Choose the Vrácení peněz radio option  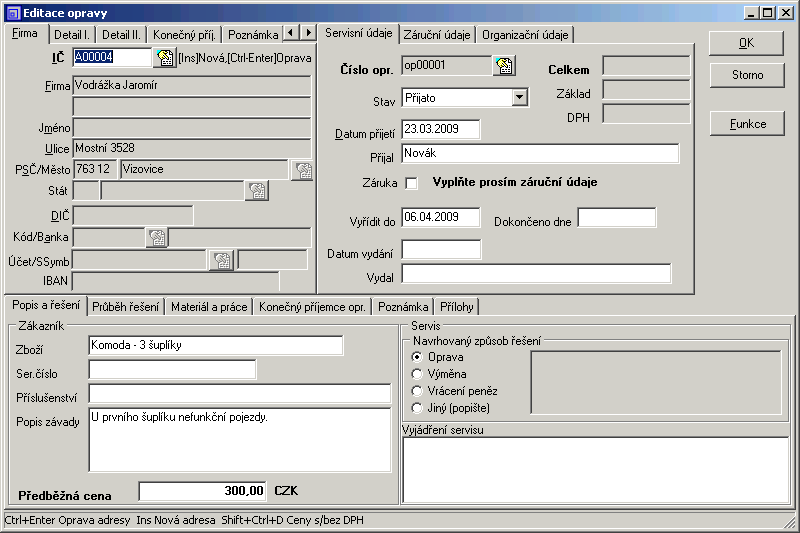tap(417, 391)
